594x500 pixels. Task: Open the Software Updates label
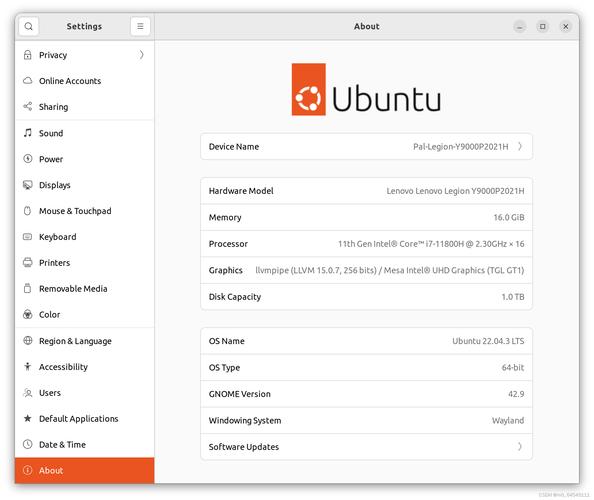(244, 447)
